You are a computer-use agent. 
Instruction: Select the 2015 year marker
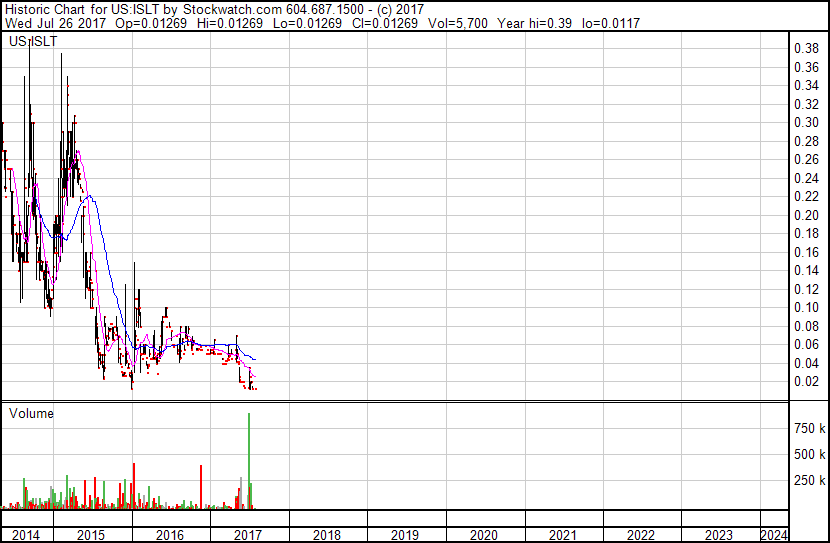pos(91,535)
